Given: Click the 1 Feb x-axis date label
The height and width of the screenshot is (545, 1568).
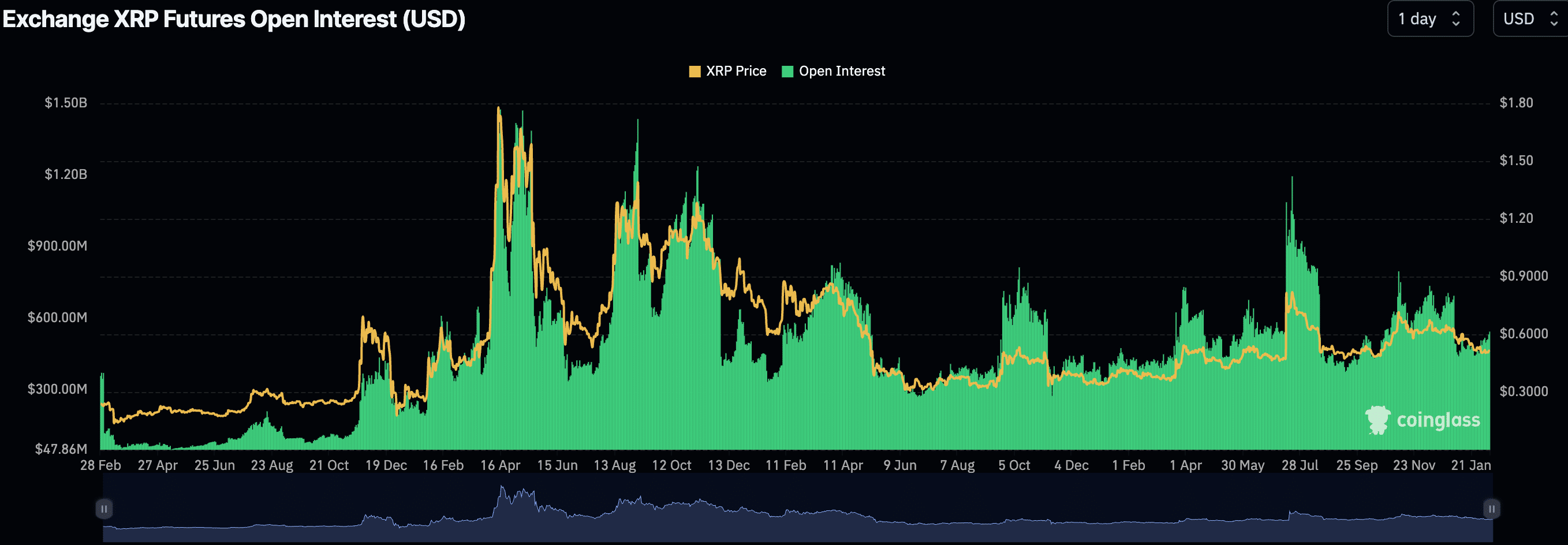Looking at the screenshot, I should [x=1129, y=465].
